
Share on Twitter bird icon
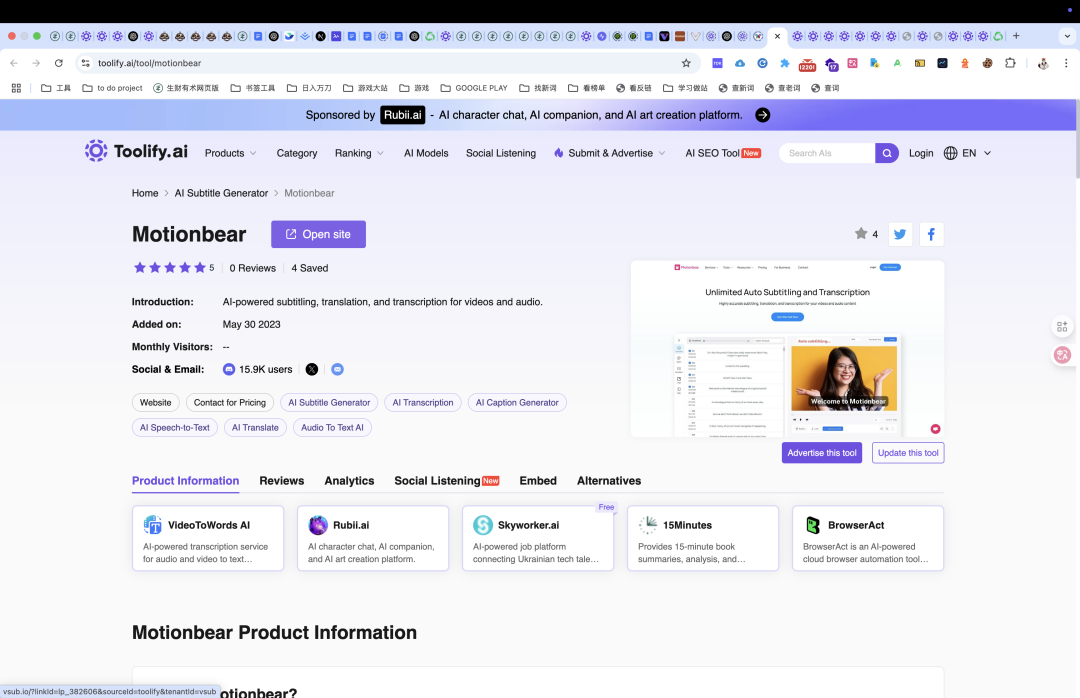(x=900, y=234)
